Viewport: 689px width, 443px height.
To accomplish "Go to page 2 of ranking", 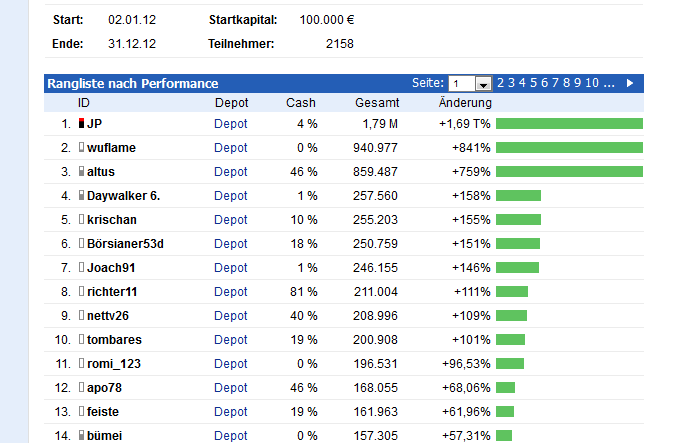I will point(500,83).
